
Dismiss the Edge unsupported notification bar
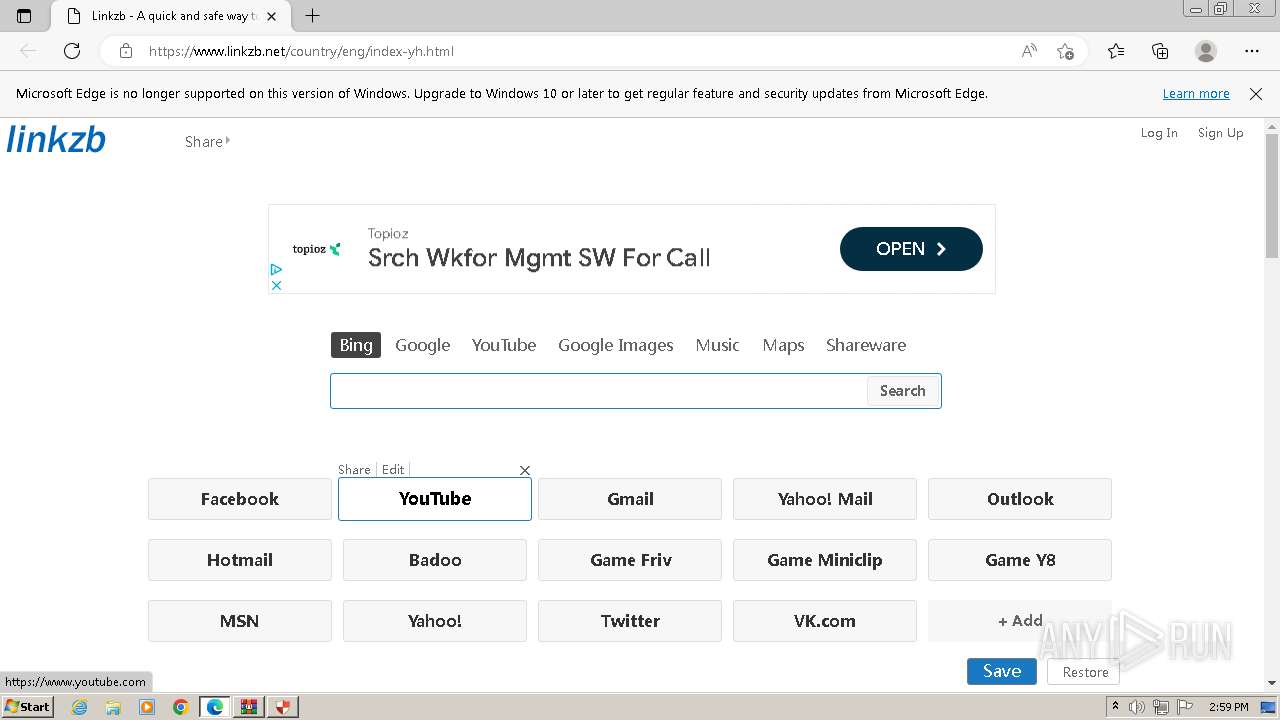pyautogui.click(x=1256, y=94)
